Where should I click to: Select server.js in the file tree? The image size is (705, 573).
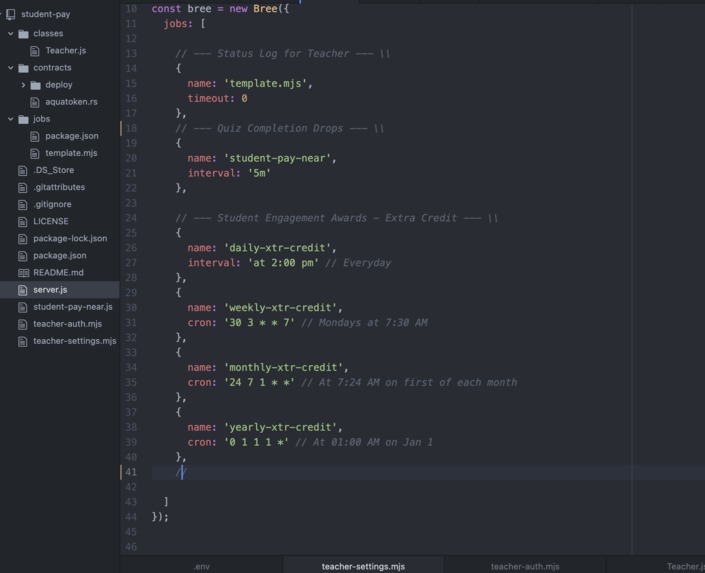pyautogui.click(x=50, y=290)
